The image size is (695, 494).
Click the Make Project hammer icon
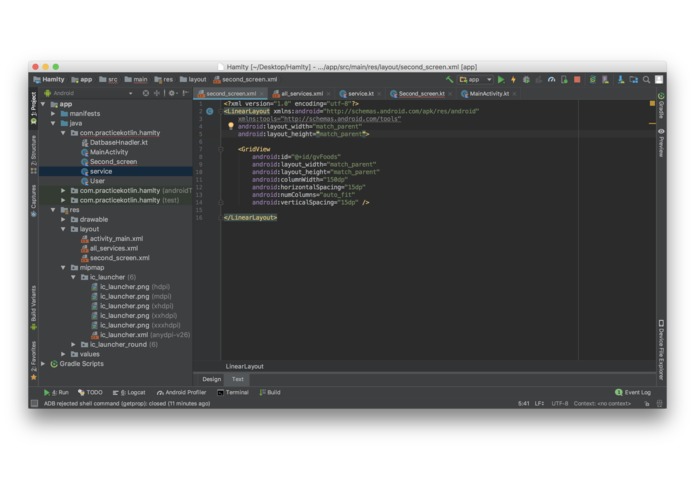(x=449, y=79)
